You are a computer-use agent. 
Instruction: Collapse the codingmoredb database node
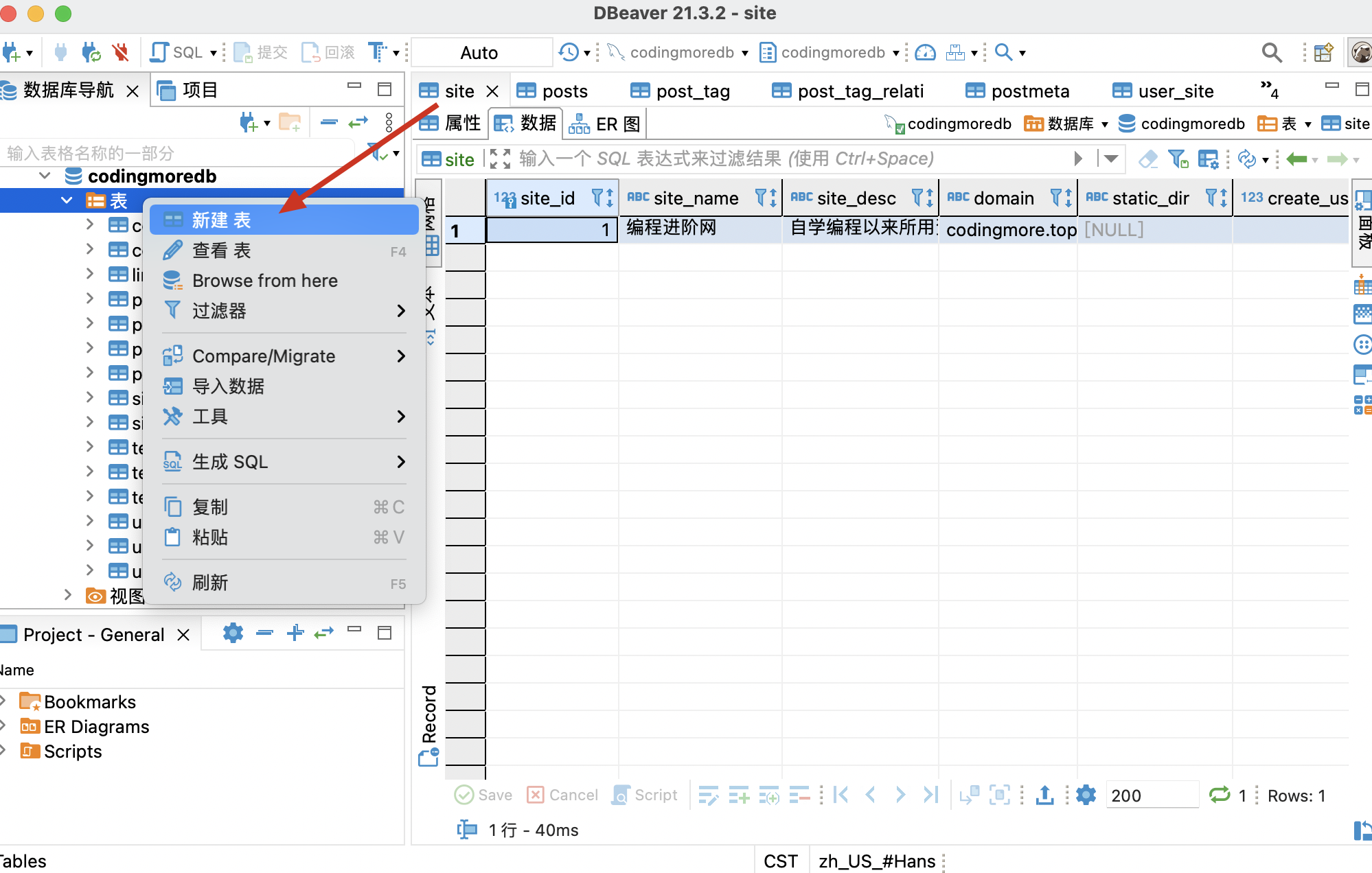pyautogui.click(x=45, y=176)
